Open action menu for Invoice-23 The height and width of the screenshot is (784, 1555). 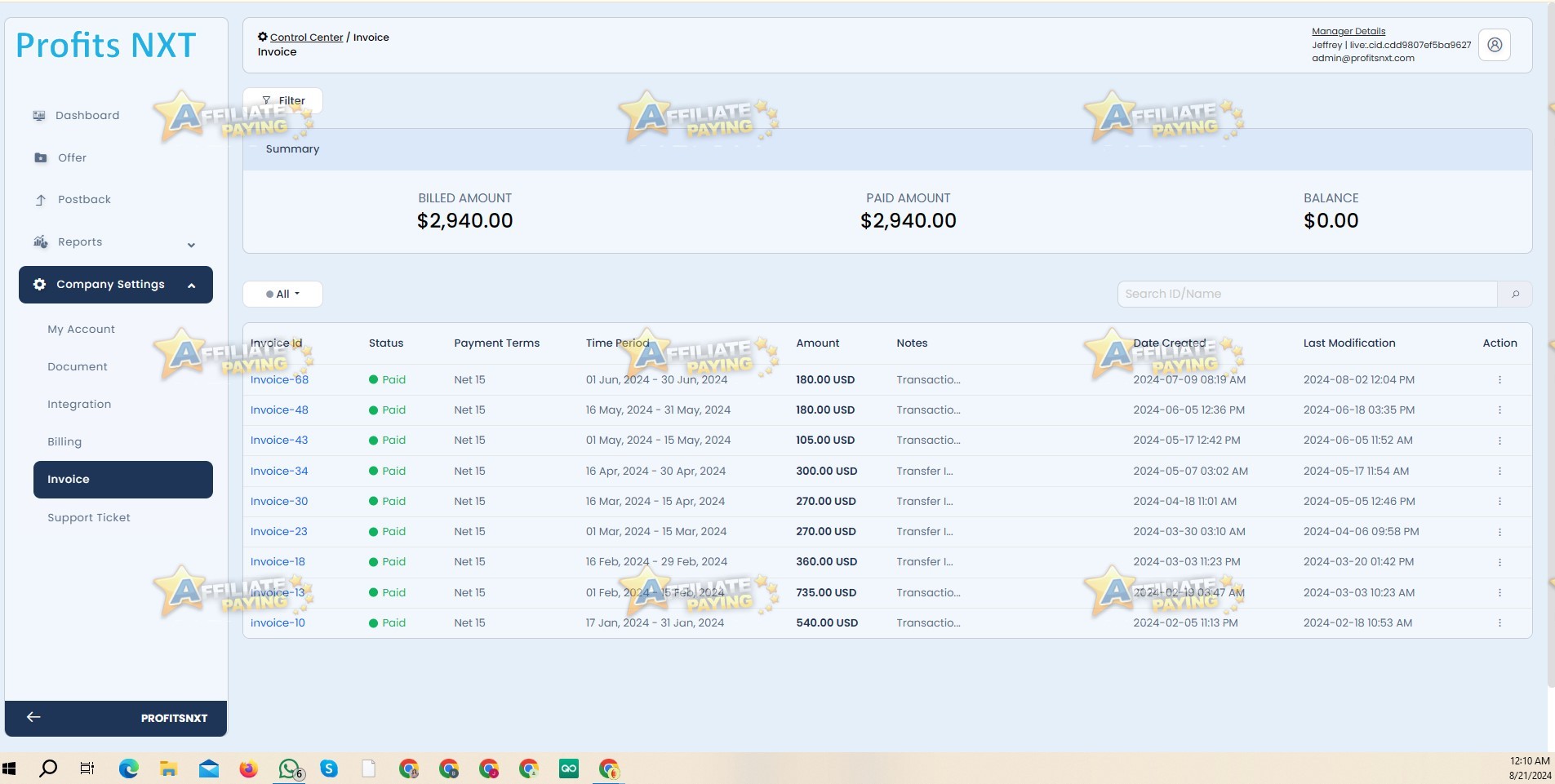point(1499,531)
